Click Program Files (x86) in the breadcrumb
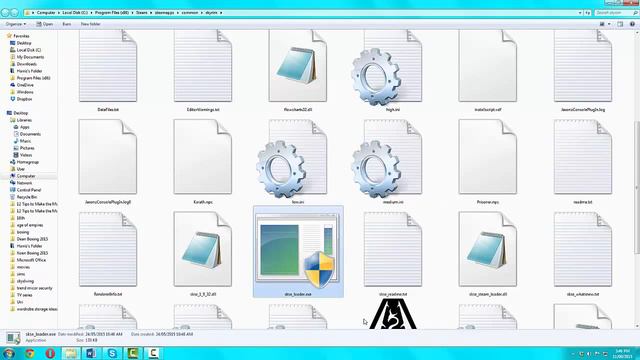This screenshot has width=640, height=360. 111,13
